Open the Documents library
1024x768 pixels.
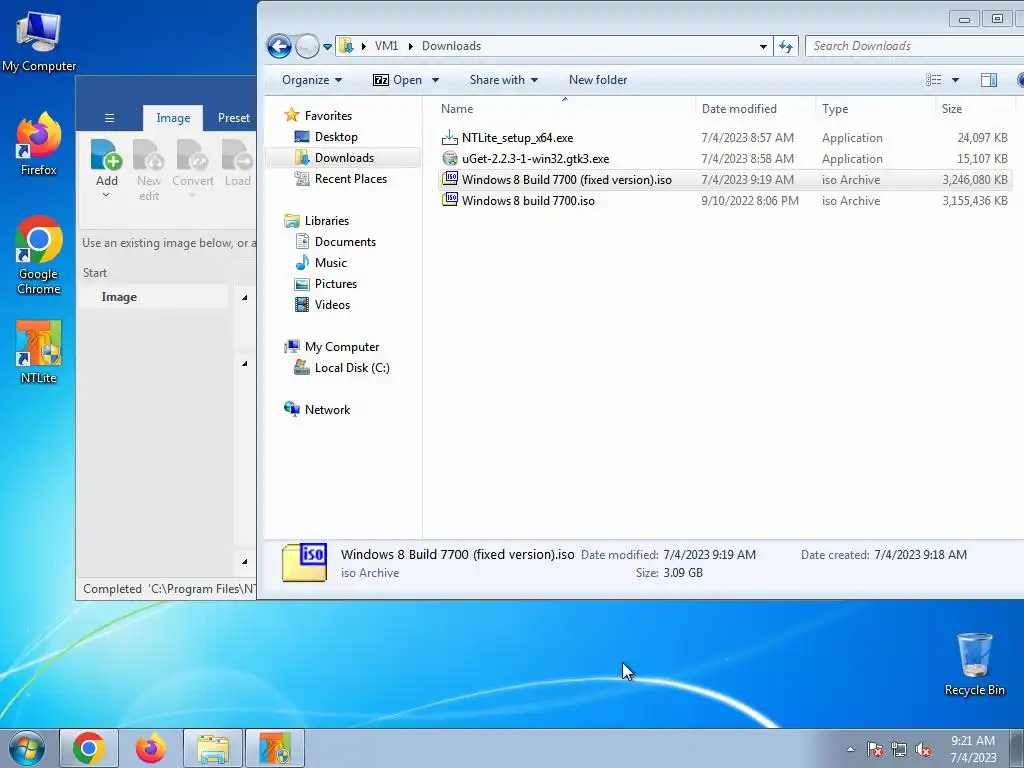(345, 242)
